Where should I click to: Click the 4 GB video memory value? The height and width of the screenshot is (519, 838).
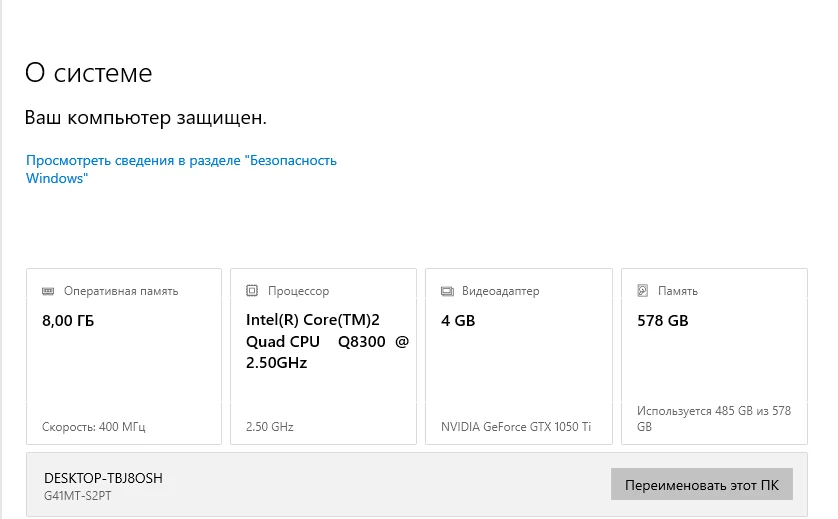[458, 321]
